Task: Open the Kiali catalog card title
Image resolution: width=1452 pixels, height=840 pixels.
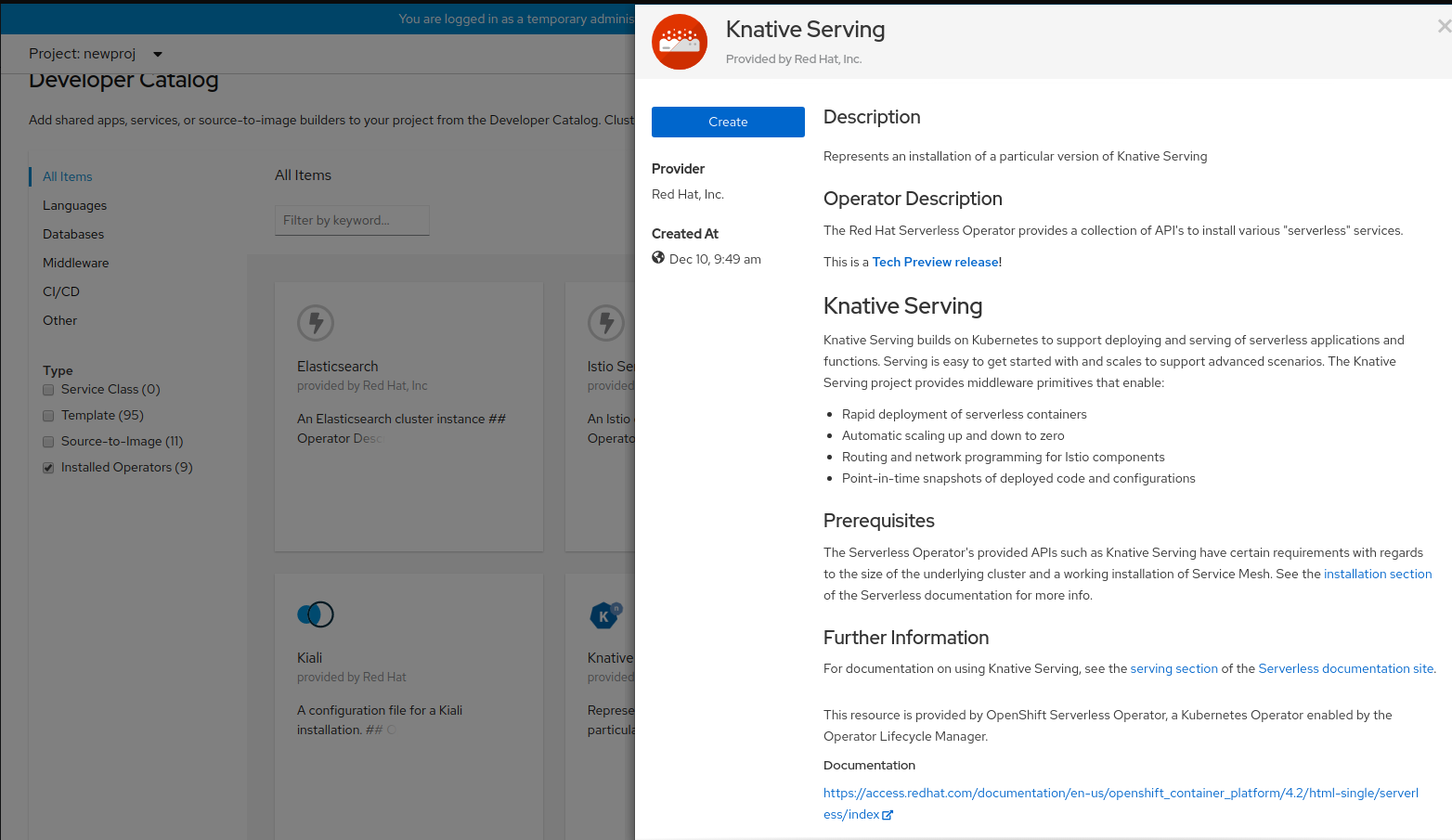Action: click(310, 658)
